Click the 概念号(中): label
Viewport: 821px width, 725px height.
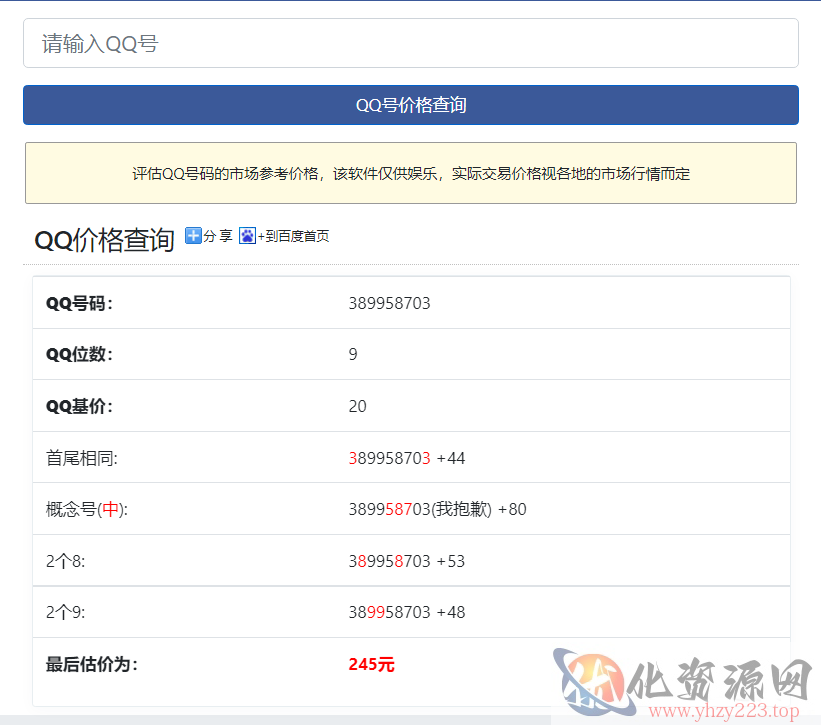click(87, 509)
